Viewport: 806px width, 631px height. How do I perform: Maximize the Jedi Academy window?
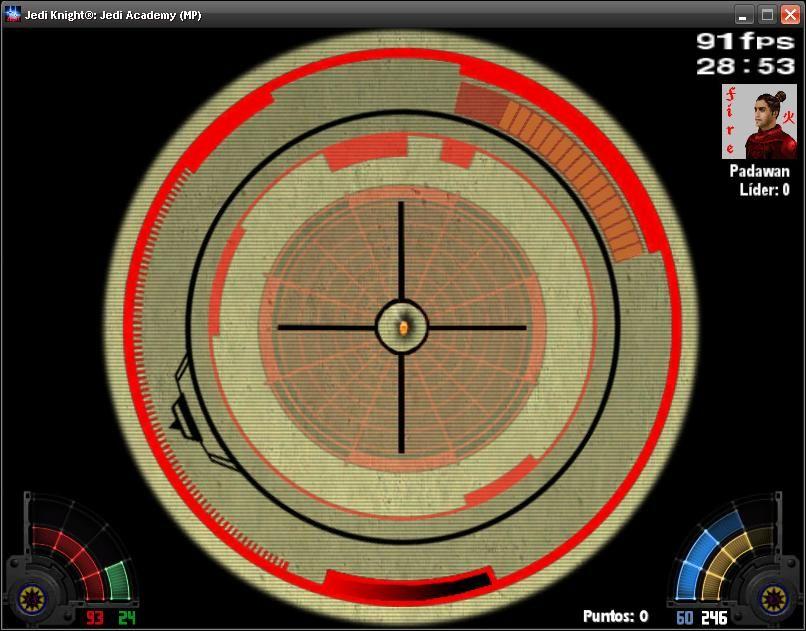pos(767,15)
